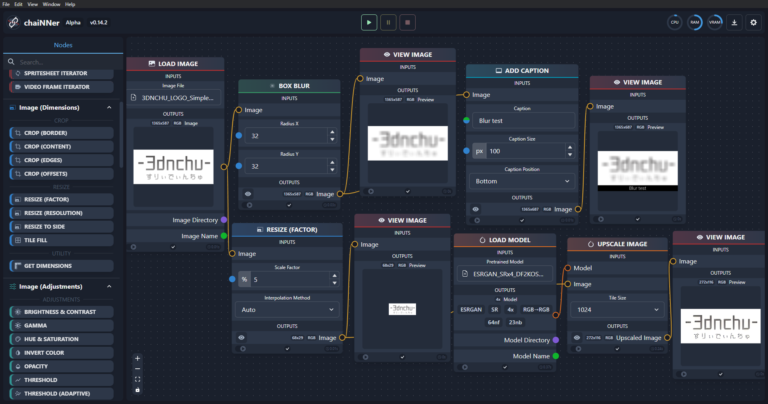Click the Load Image preview thumbnail
Image resolution: width=768 pixels, height=404 pixels.
173,166
